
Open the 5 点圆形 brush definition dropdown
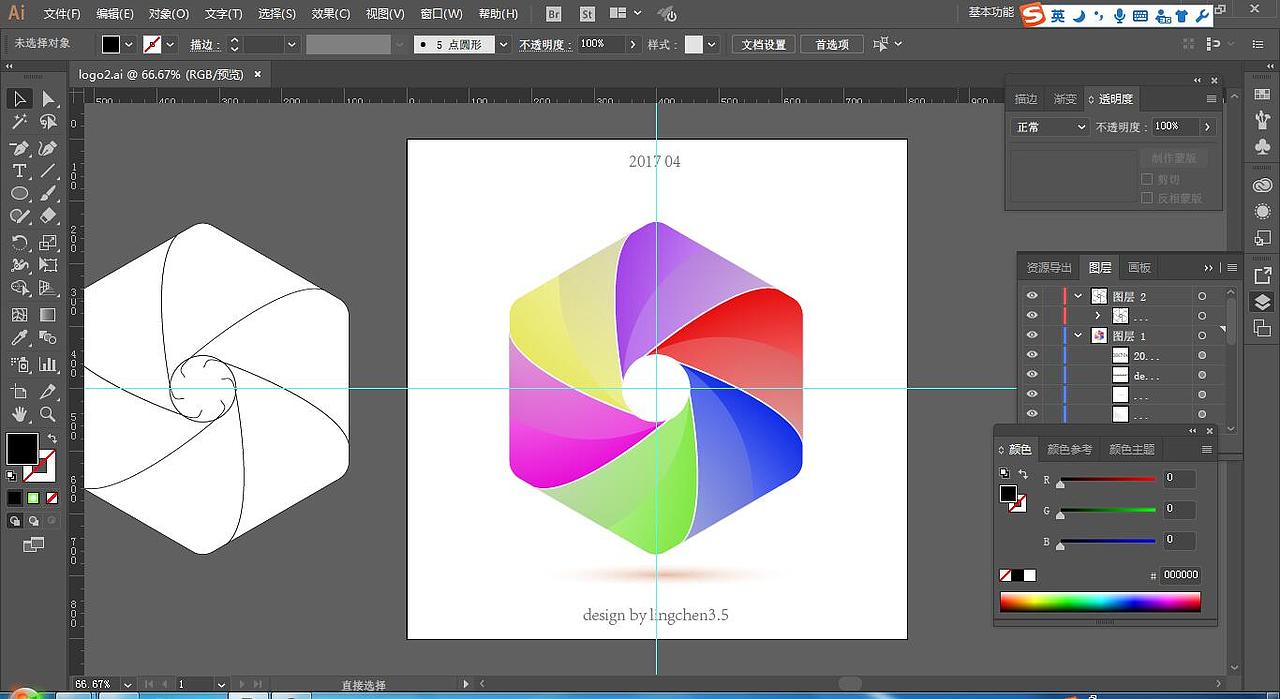point(503,44)
